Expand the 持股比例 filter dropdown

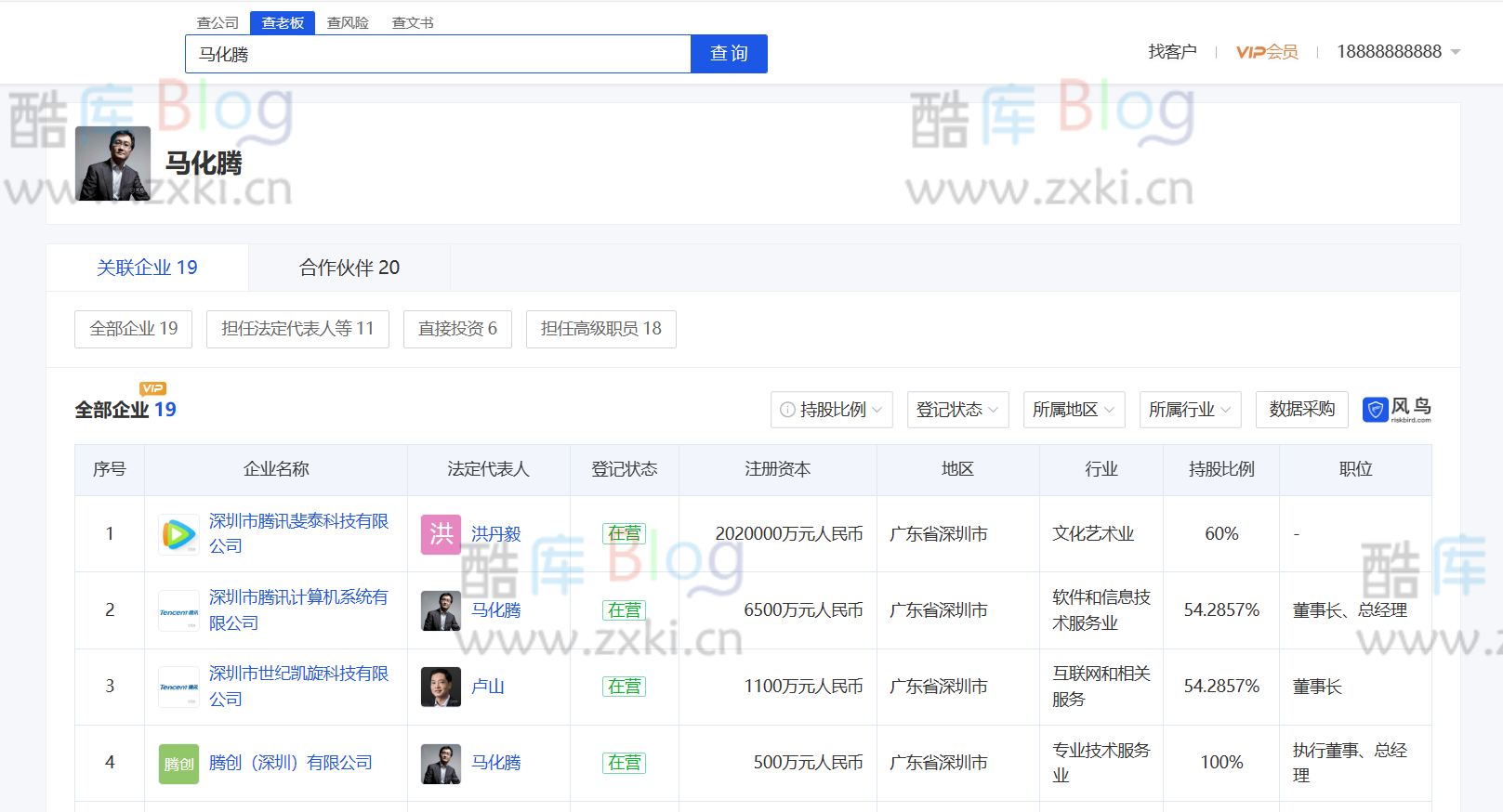832,410
